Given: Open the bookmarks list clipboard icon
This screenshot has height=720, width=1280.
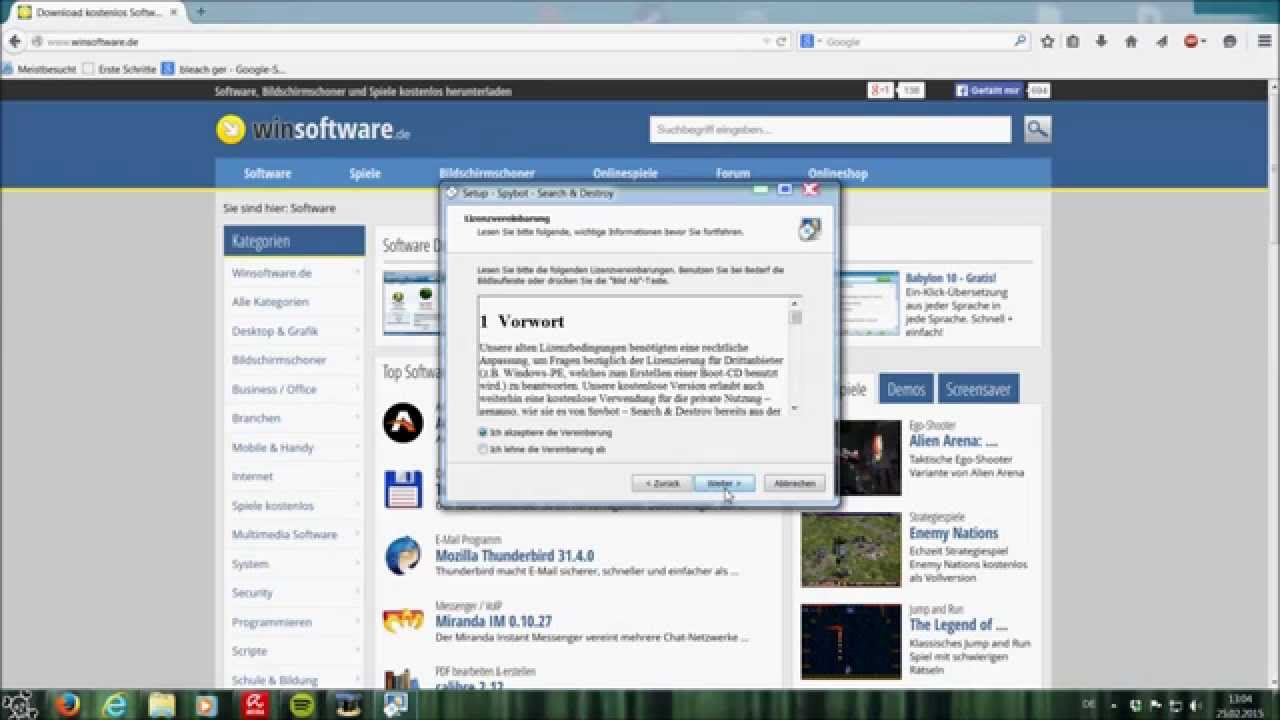Looking at the screenshot, I should click(1073, 42).
